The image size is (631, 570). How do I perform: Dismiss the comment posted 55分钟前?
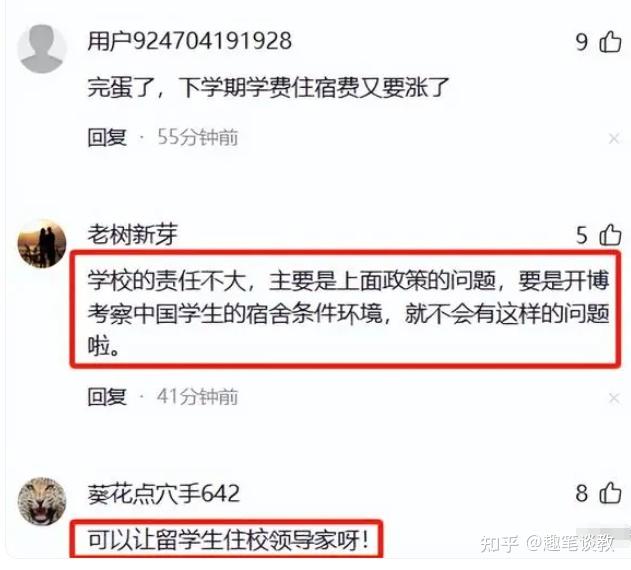pyautogui.click(x=614, y=138)
